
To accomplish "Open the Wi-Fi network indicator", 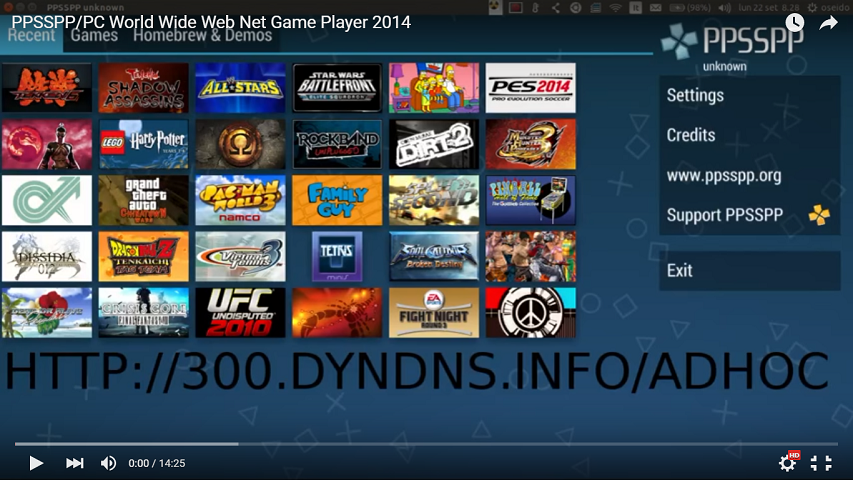I will pyautogui.click(x=615, y=8).
